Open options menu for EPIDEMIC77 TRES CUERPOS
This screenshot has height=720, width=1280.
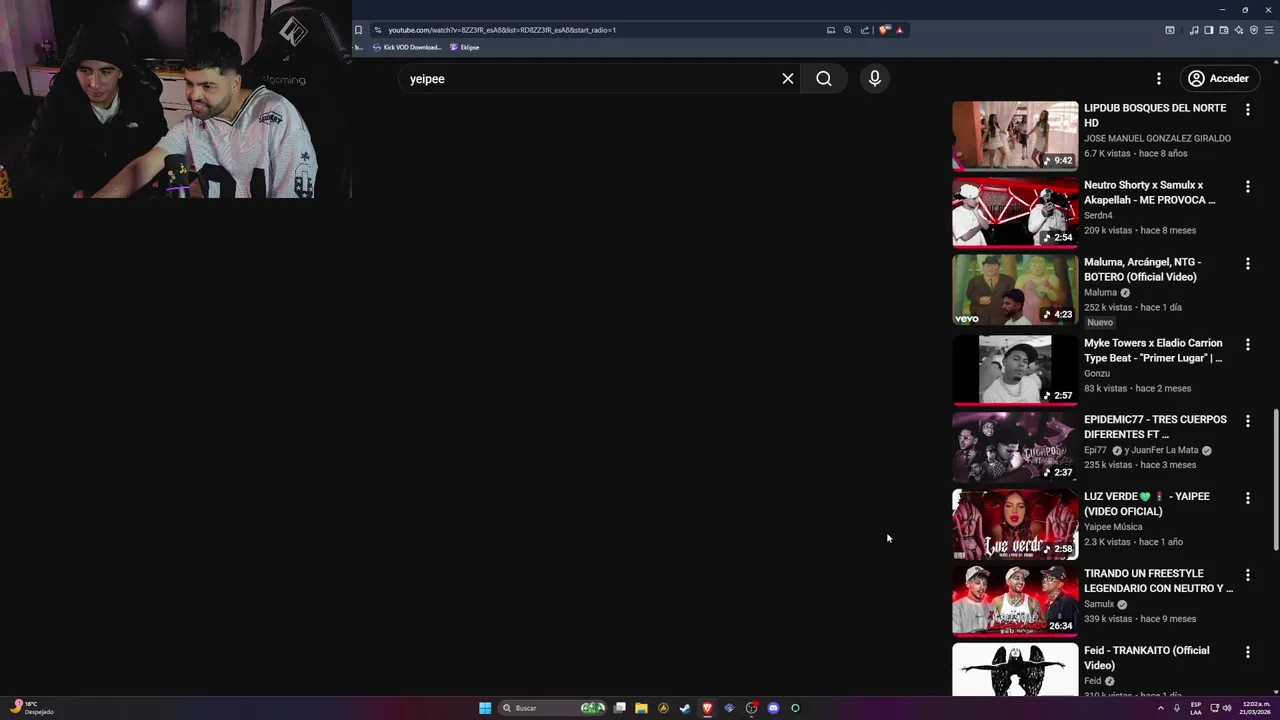(x=1247, y=421)
